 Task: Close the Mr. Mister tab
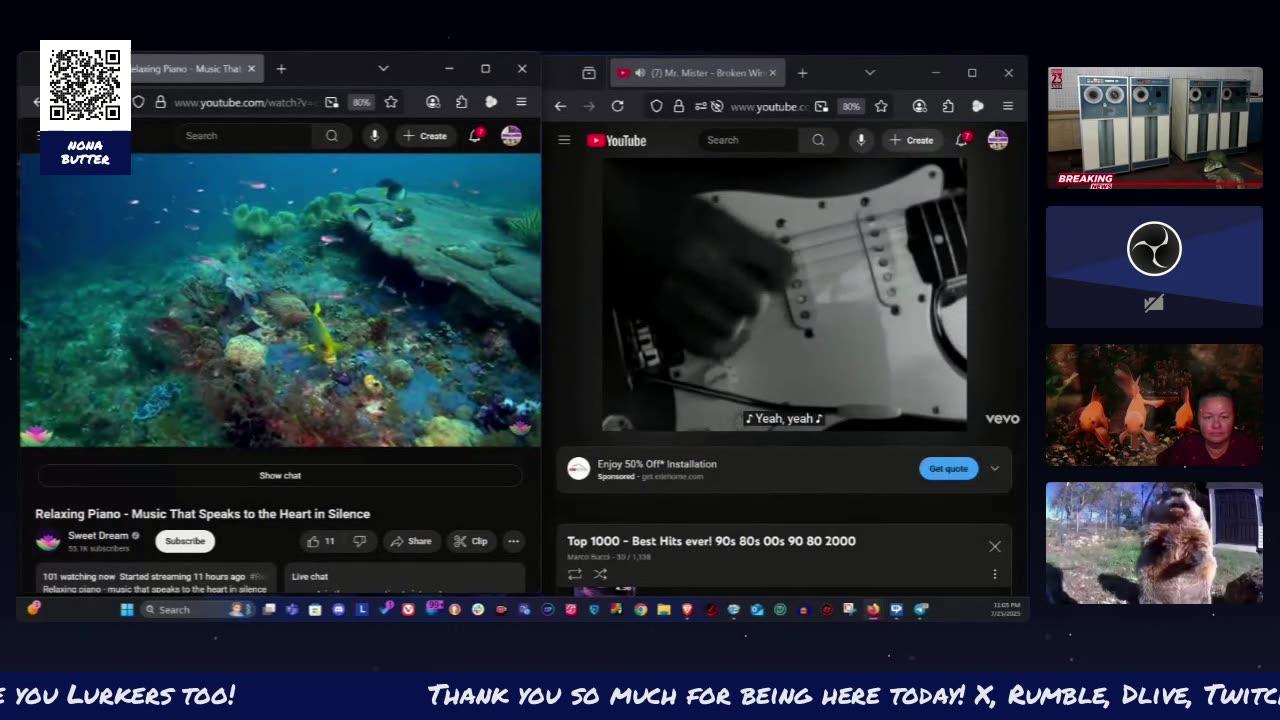[x=773, y=73]
